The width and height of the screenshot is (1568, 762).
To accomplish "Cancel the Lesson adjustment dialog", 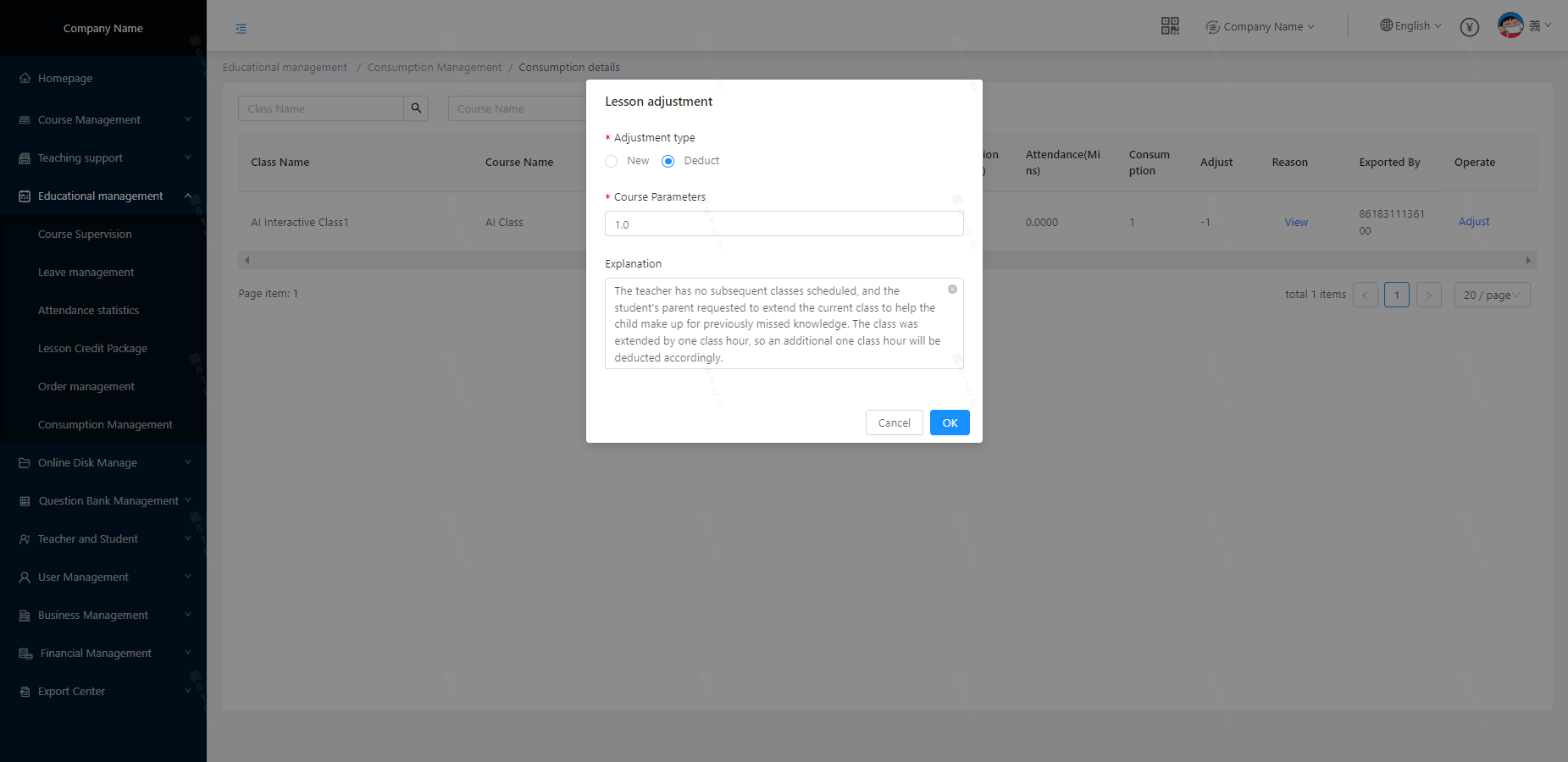I will point(894,422).
